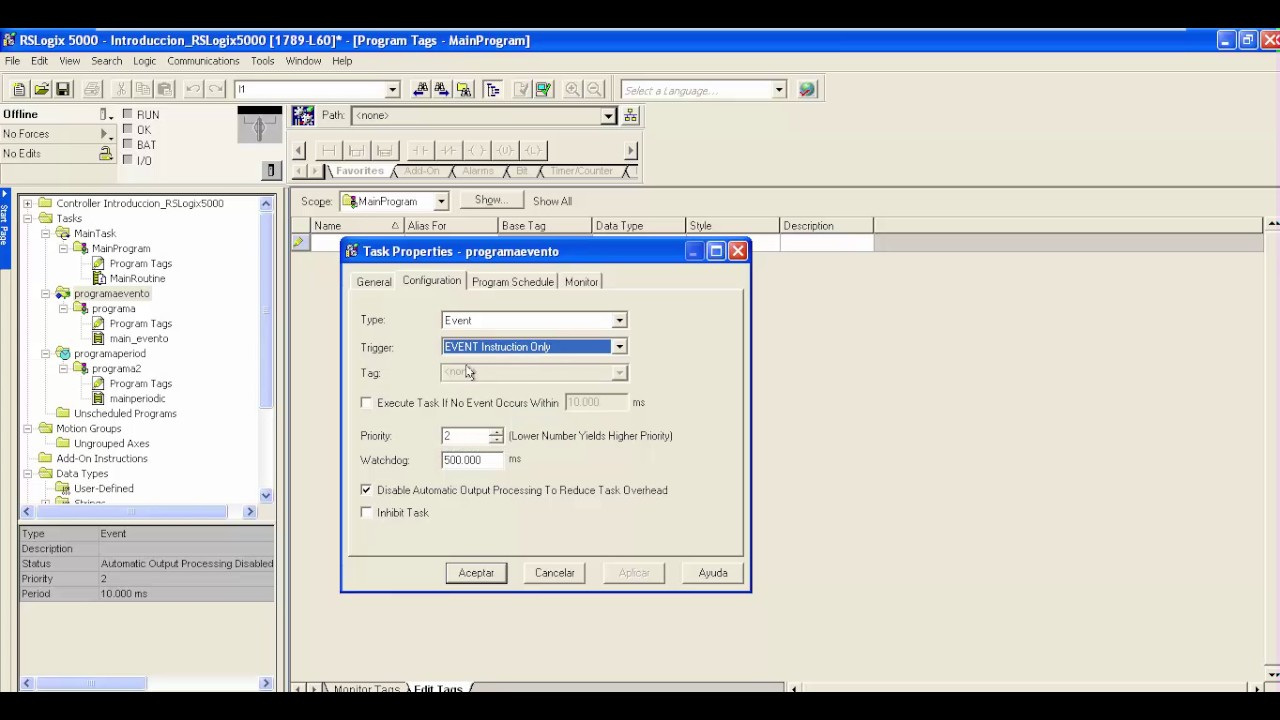
Task: Open the Scope MainProgram dropdown
Action: pos(441,201)
